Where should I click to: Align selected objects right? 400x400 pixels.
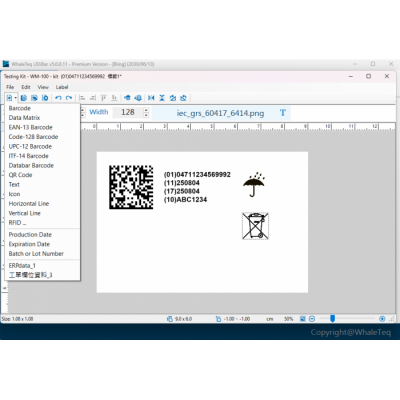93,98
